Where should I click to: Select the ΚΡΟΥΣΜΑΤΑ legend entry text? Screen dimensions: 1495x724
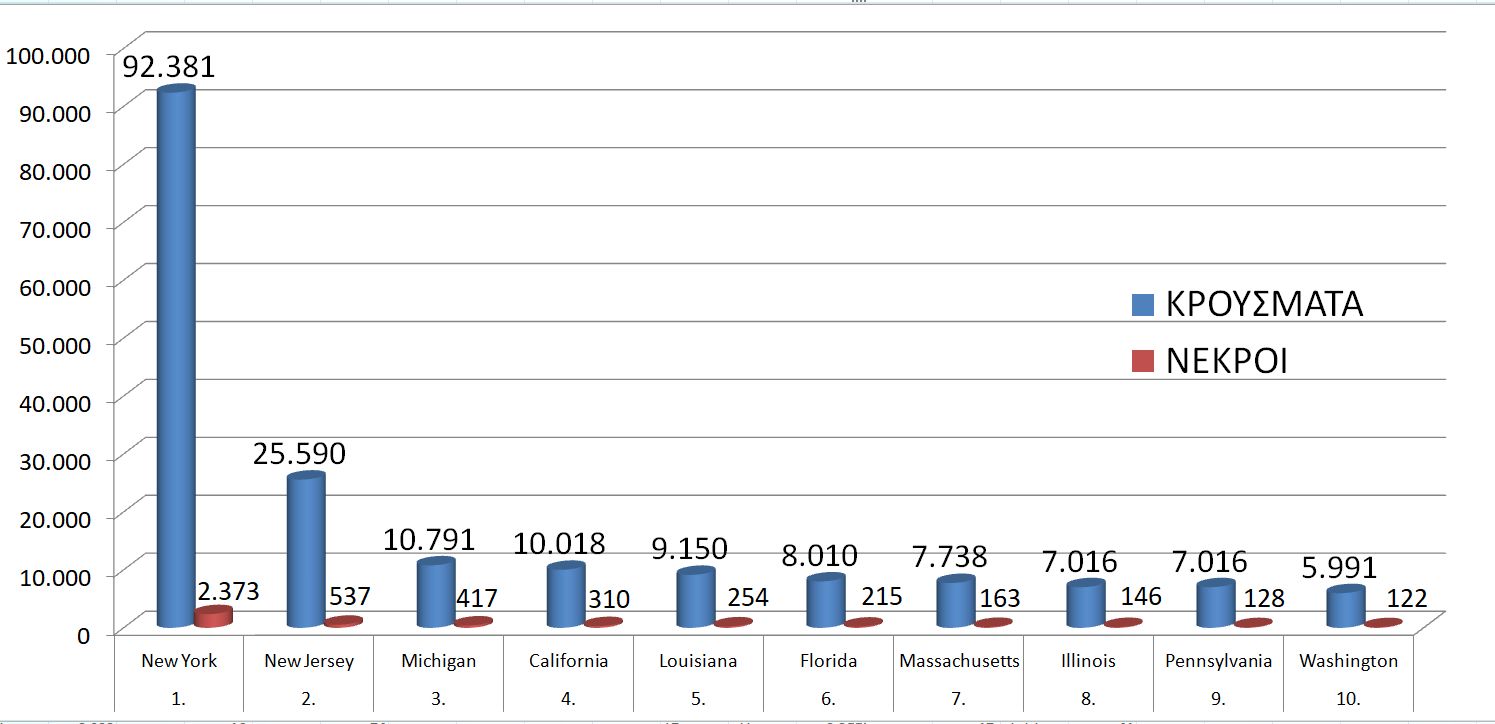1264,304
